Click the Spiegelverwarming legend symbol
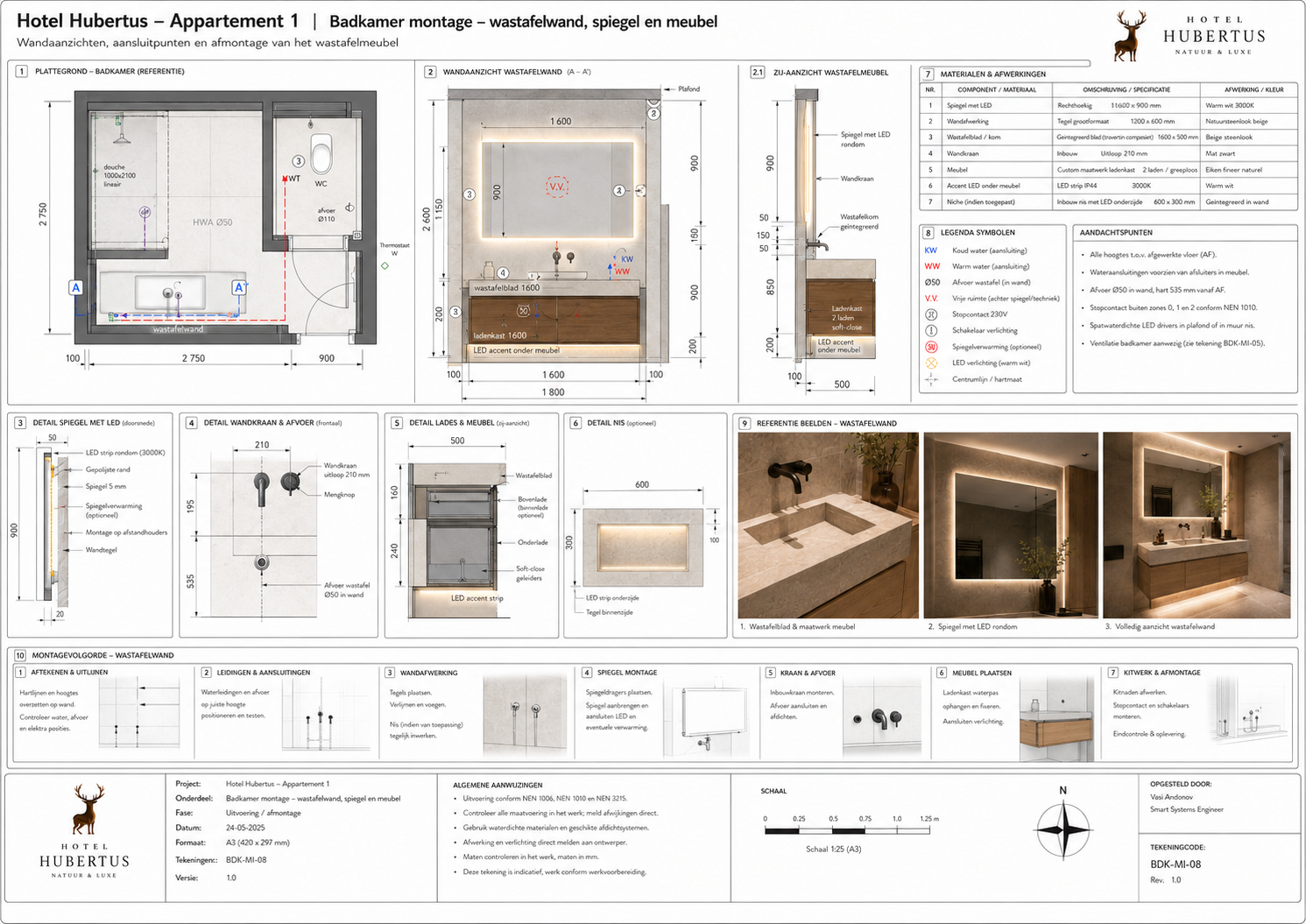Viewport: 1306px width, 924px height. (931, 347)
